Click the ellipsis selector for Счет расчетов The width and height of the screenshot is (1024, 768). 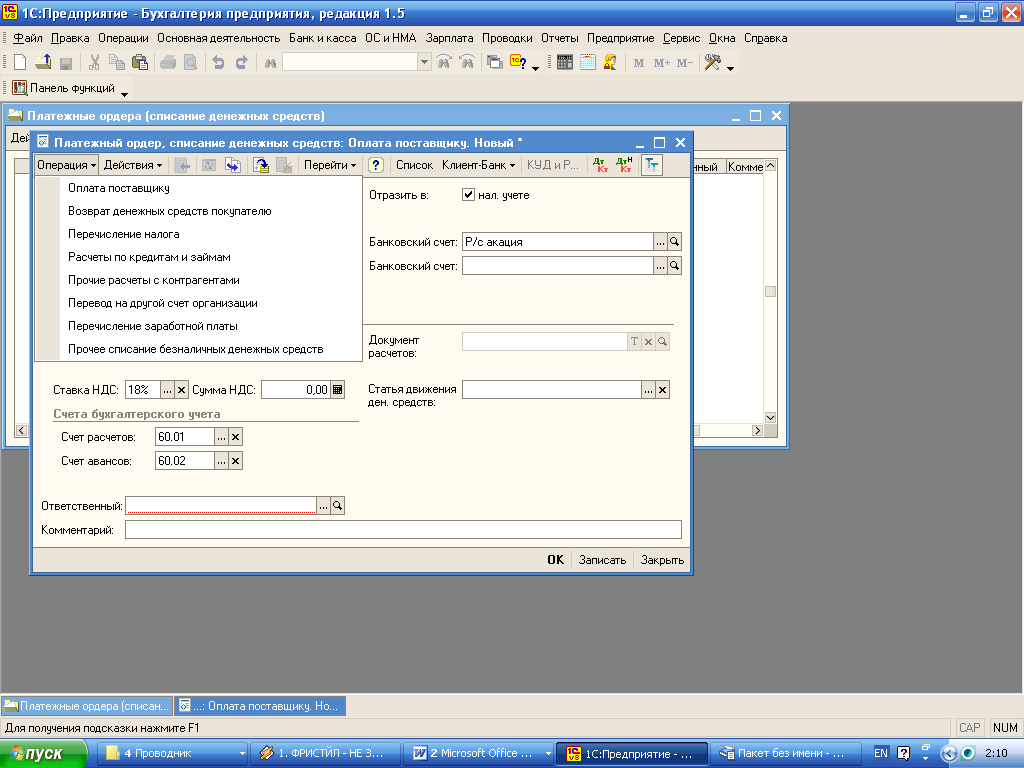[221, 437]
